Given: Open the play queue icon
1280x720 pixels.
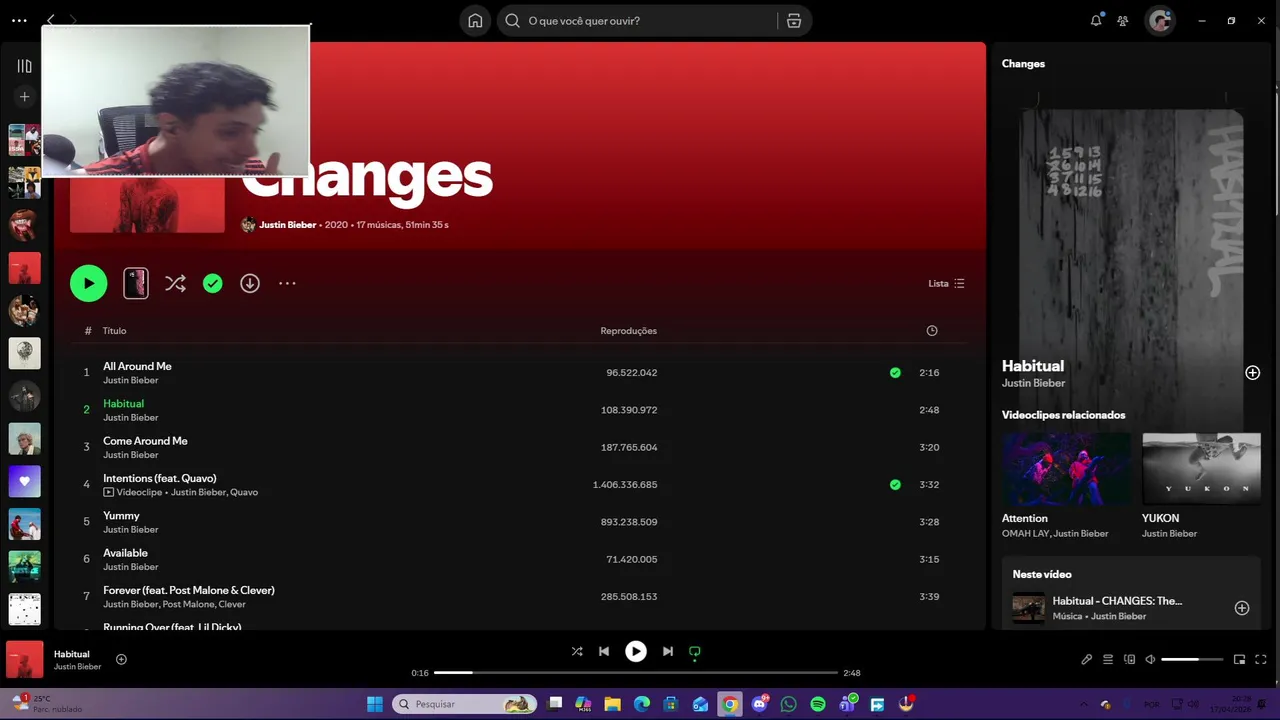Looking at the screenshot, I should click(1108, 659).
